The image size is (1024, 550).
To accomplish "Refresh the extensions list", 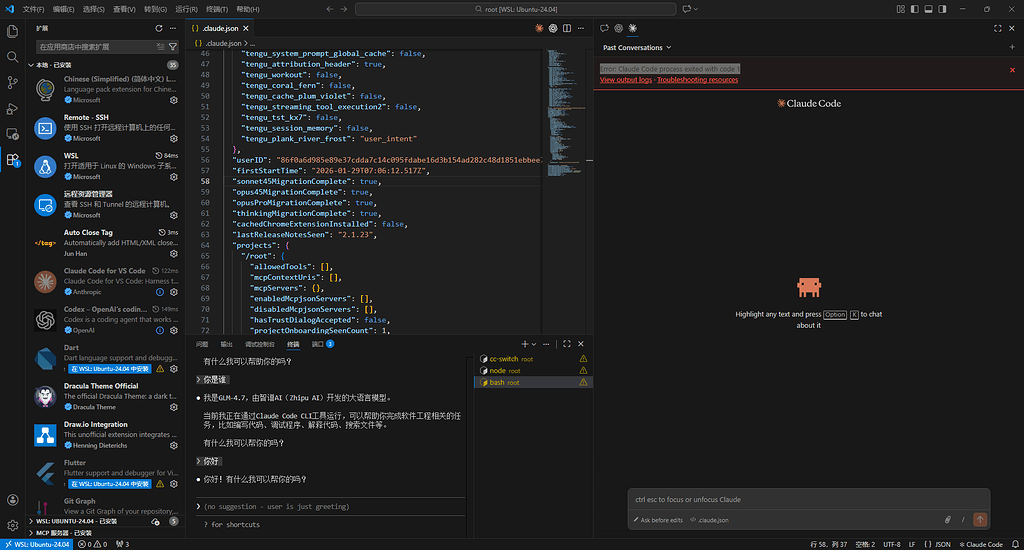I will coord(159,29).
